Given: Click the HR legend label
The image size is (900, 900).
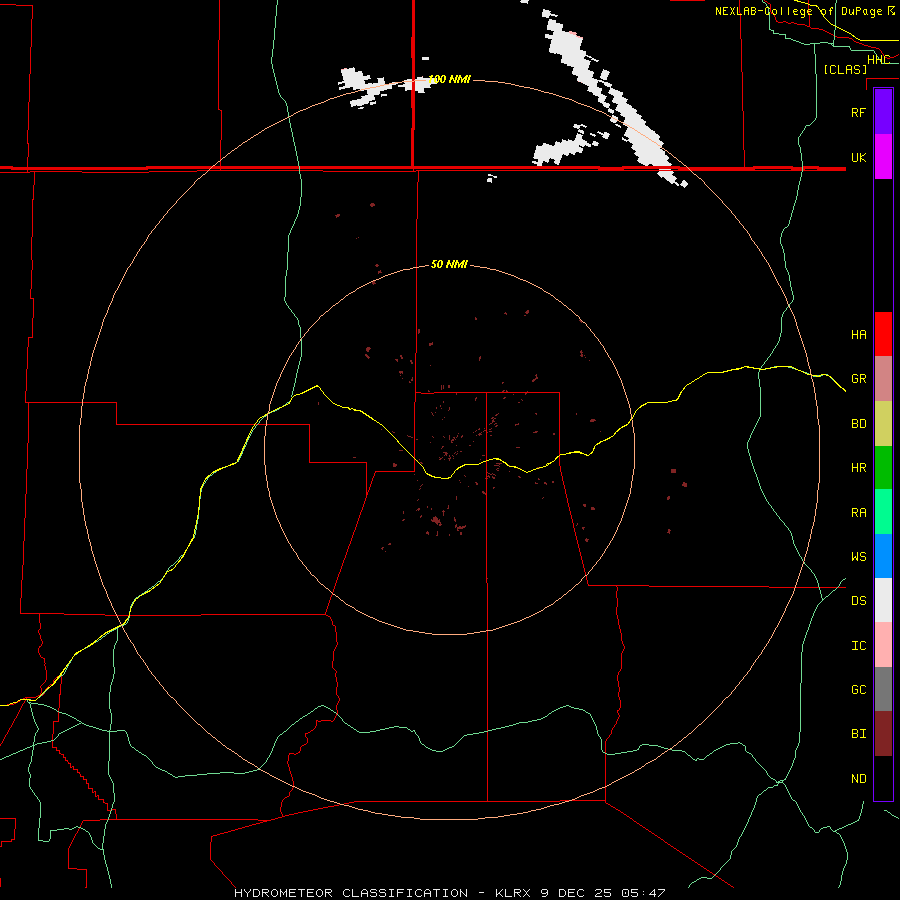Looking at the screenshot, I should point(858,468).
